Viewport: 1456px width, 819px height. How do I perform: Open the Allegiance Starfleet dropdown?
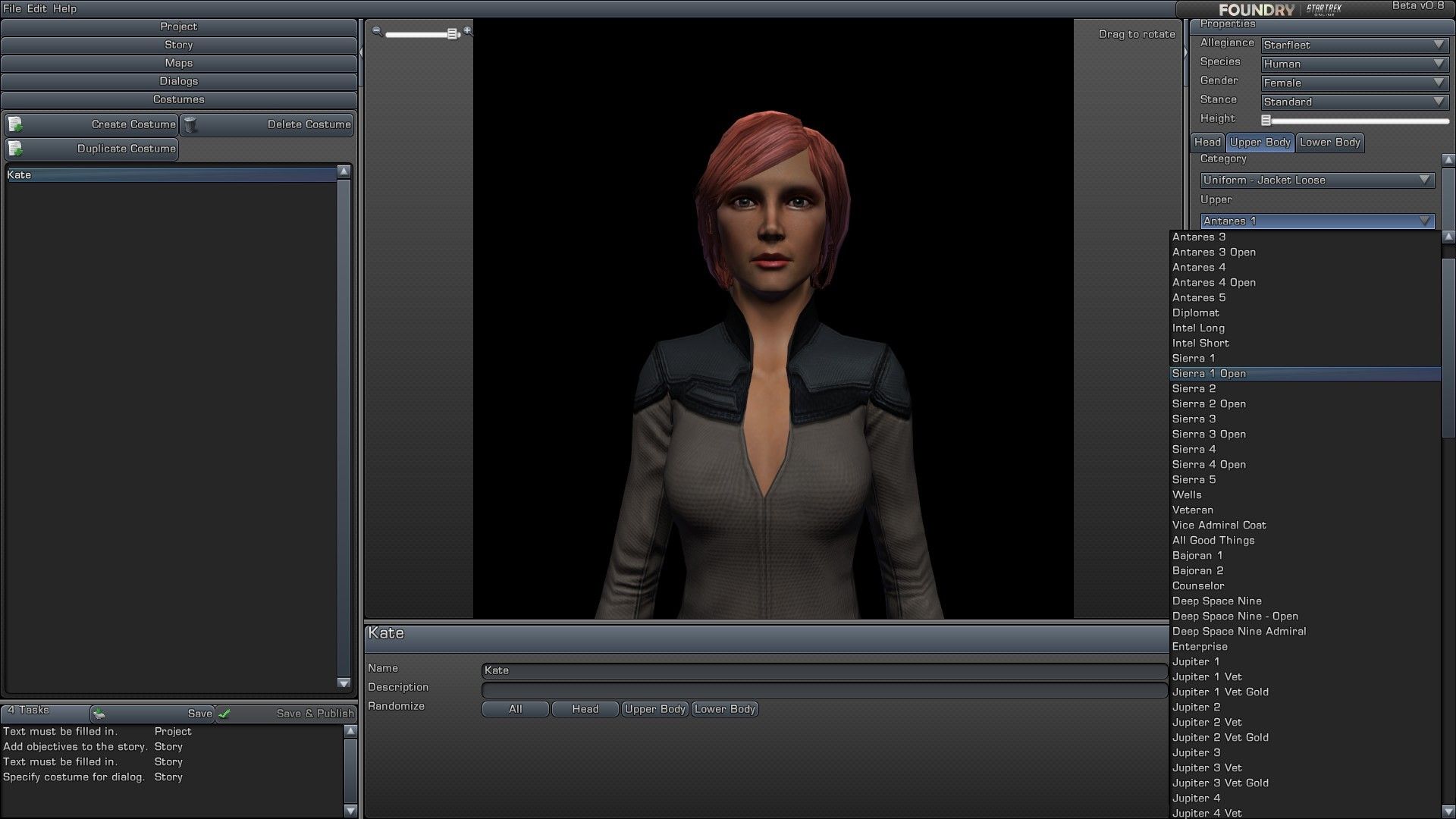[x=1354, y=45]
